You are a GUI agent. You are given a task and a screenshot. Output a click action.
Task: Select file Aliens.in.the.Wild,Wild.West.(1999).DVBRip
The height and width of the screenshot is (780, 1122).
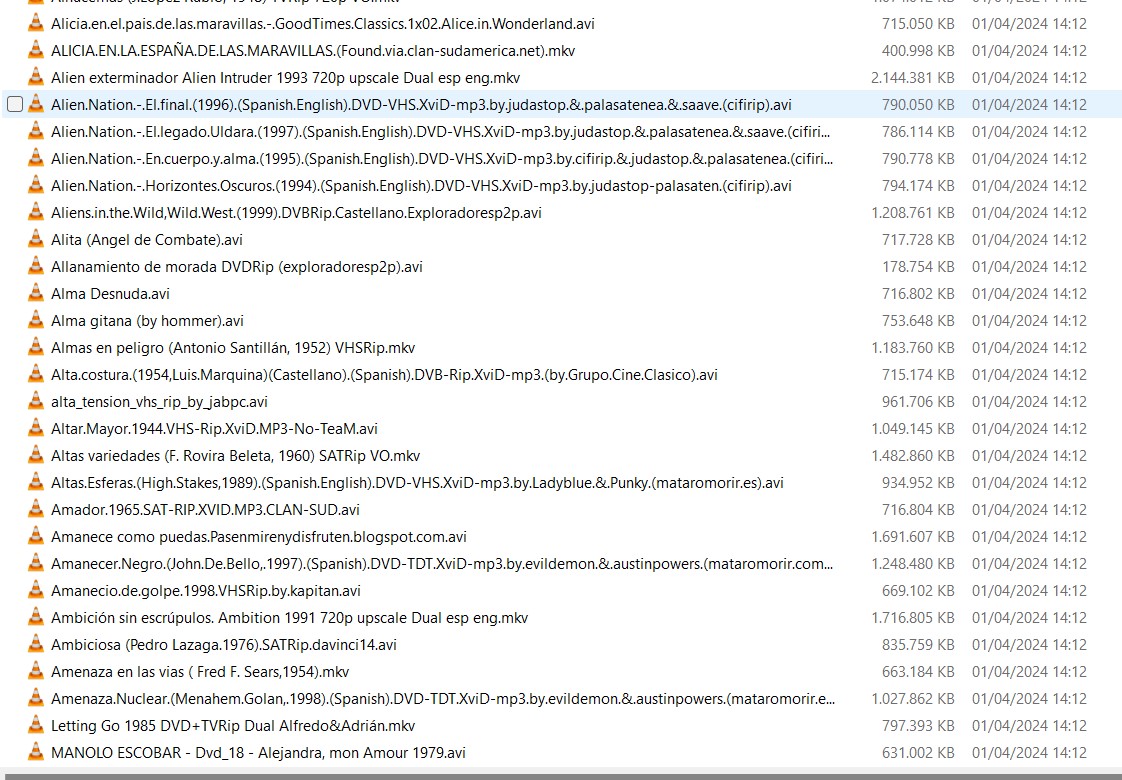(296, 213)
